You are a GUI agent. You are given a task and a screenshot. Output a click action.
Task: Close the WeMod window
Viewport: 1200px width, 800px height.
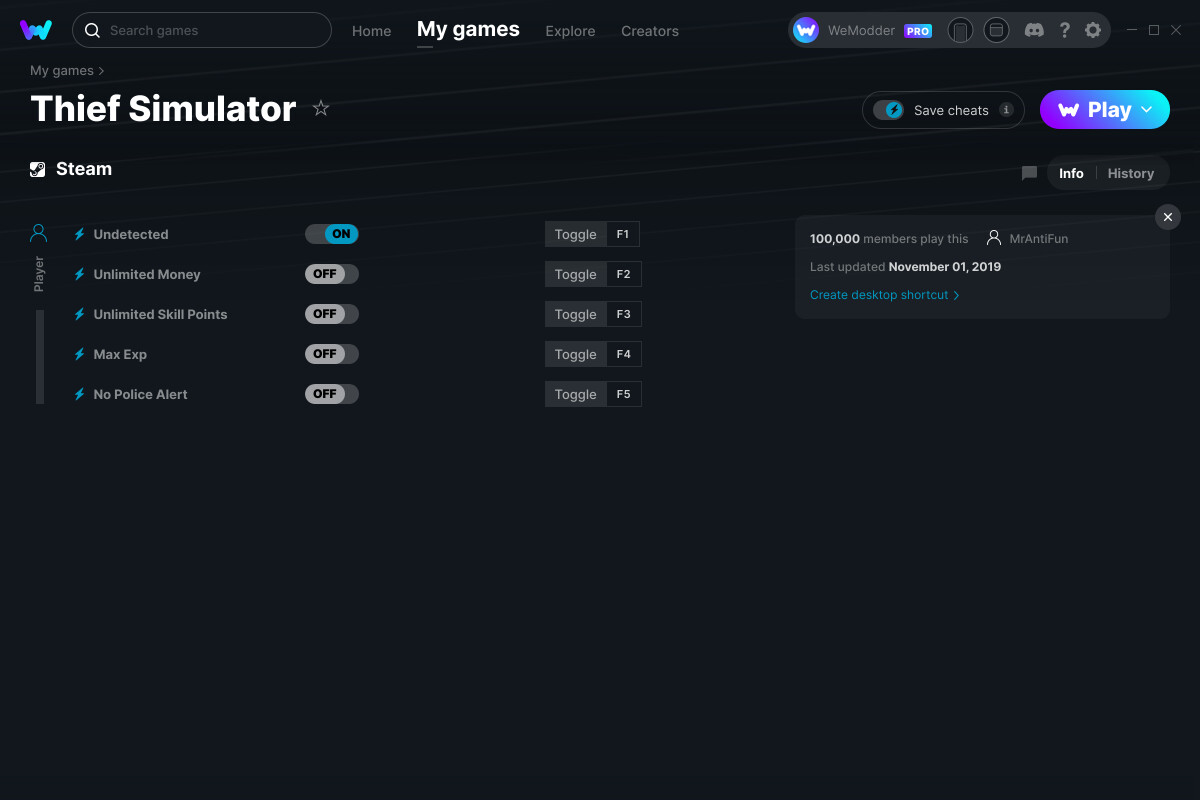tap(1176, 30)
